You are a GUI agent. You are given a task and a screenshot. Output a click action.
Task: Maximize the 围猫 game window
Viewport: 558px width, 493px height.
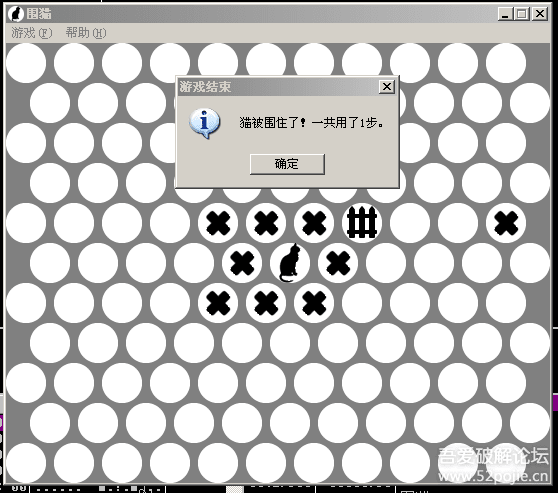pyautogui.click(x=522, y=14)
